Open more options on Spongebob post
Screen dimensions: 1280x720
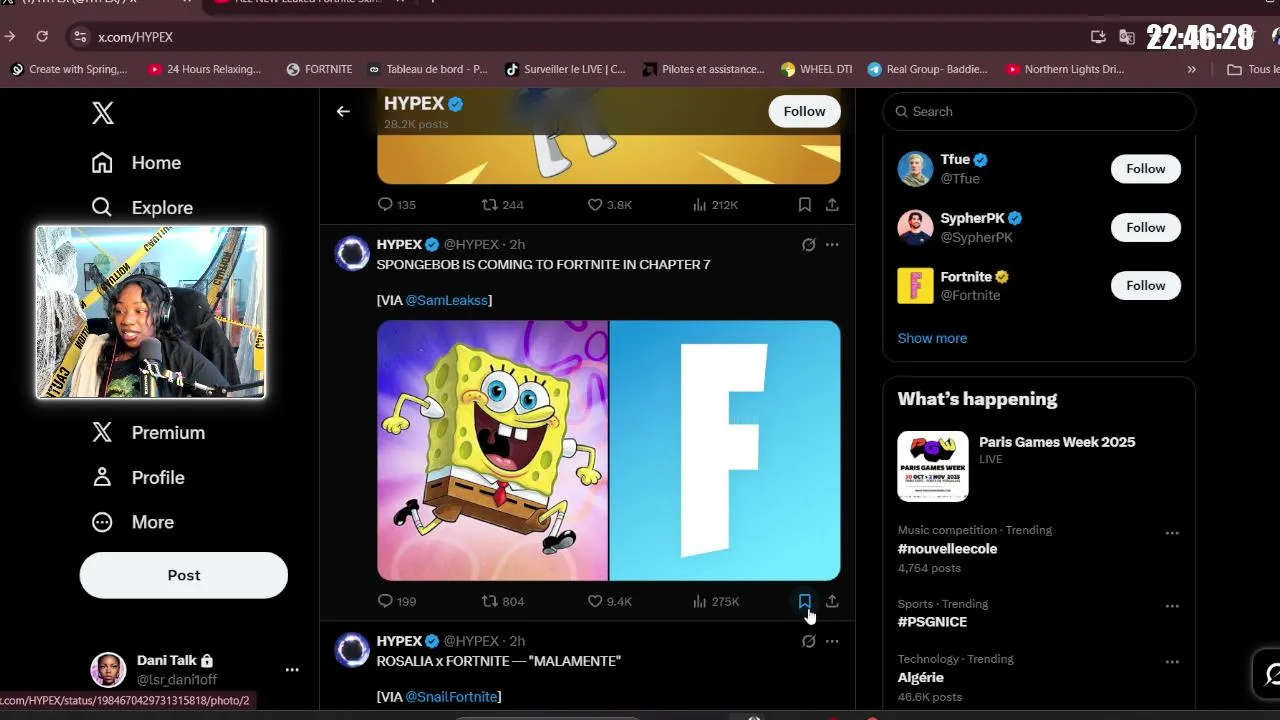[x=832, y=245]
